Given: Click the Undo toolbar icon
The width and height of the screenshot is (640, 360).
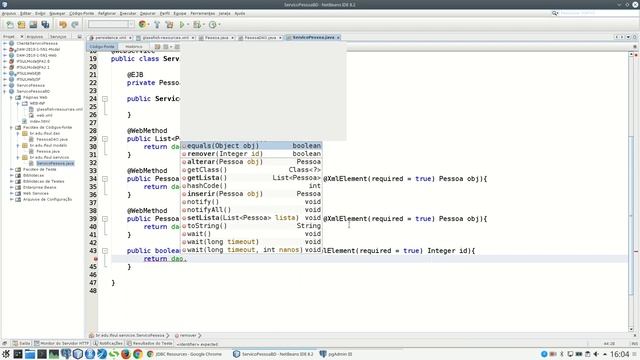Looking at the screenshot, I should 62,25.
